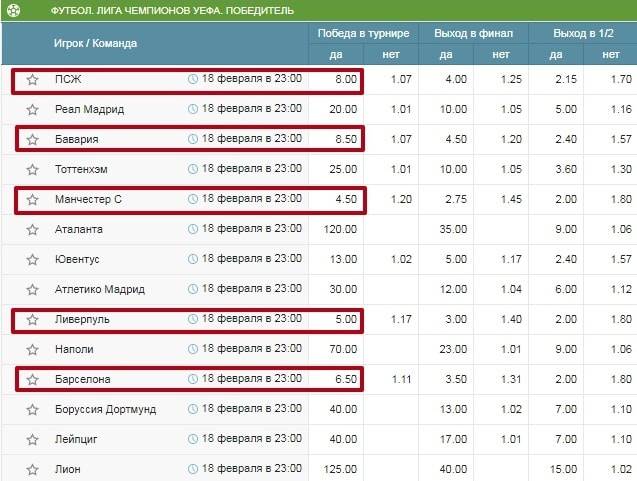
Task: Open the Аталанта team name
Action: pyautogui.click(x=79, y=230)
